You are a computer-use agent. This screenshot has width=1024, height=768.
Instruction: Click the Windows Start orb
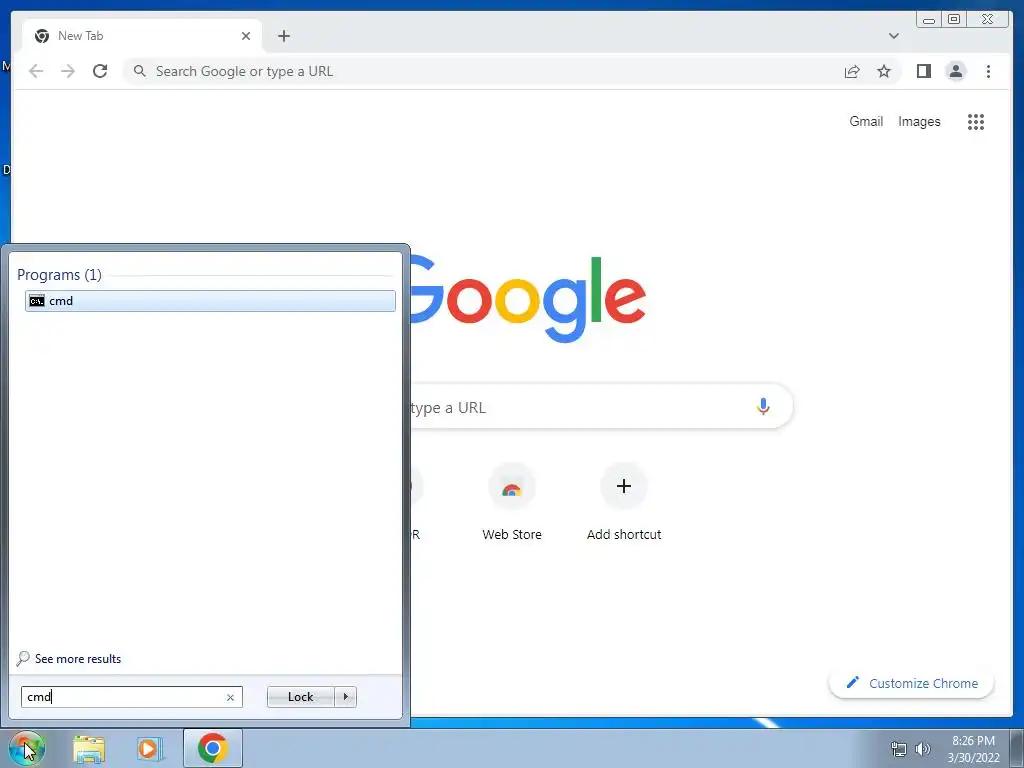coord(26,748)
